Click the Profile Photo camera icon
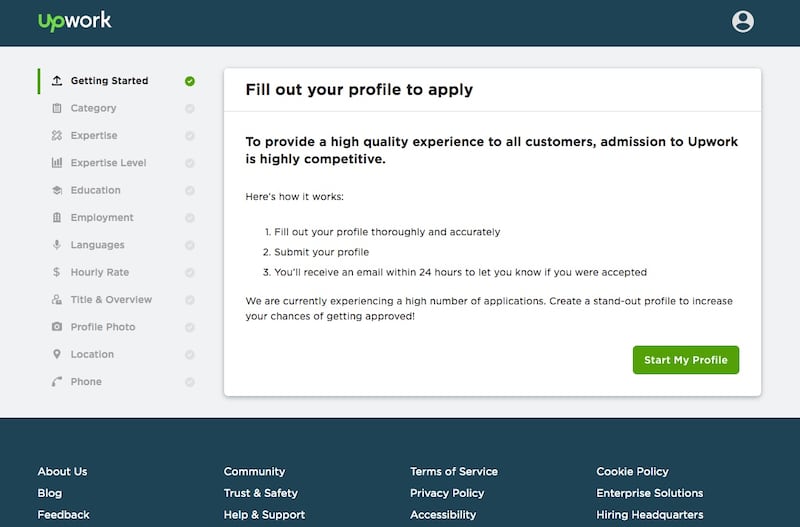800x527 pixels. (57, 327)
